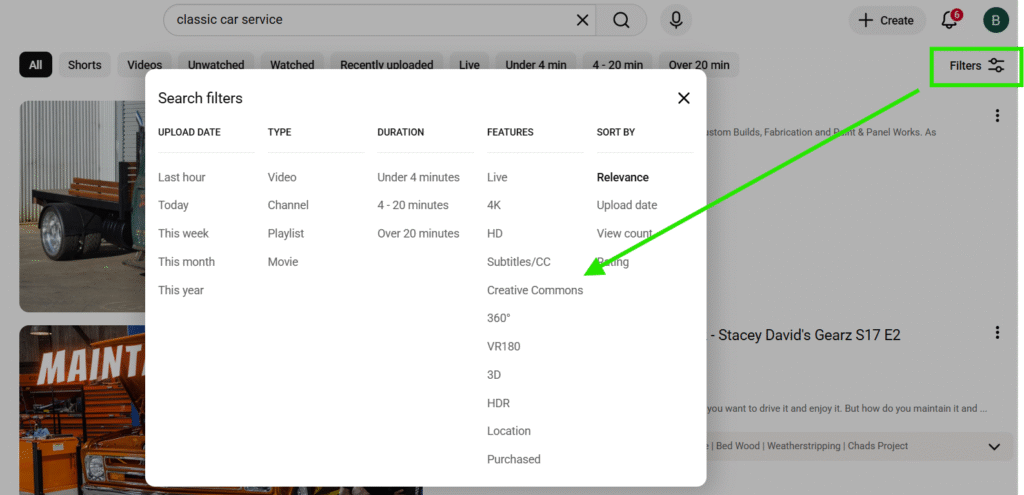
Task: Open the notifications bell
Action: click(x=950, y=20)
